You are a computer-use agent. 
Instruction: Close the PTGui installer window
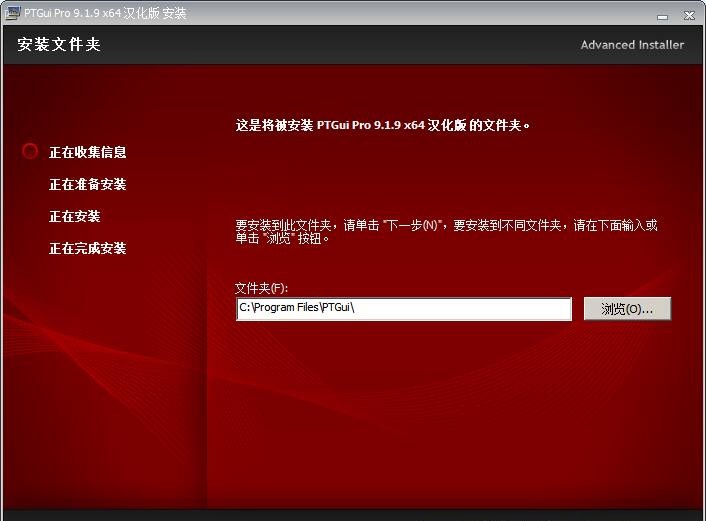689,16
